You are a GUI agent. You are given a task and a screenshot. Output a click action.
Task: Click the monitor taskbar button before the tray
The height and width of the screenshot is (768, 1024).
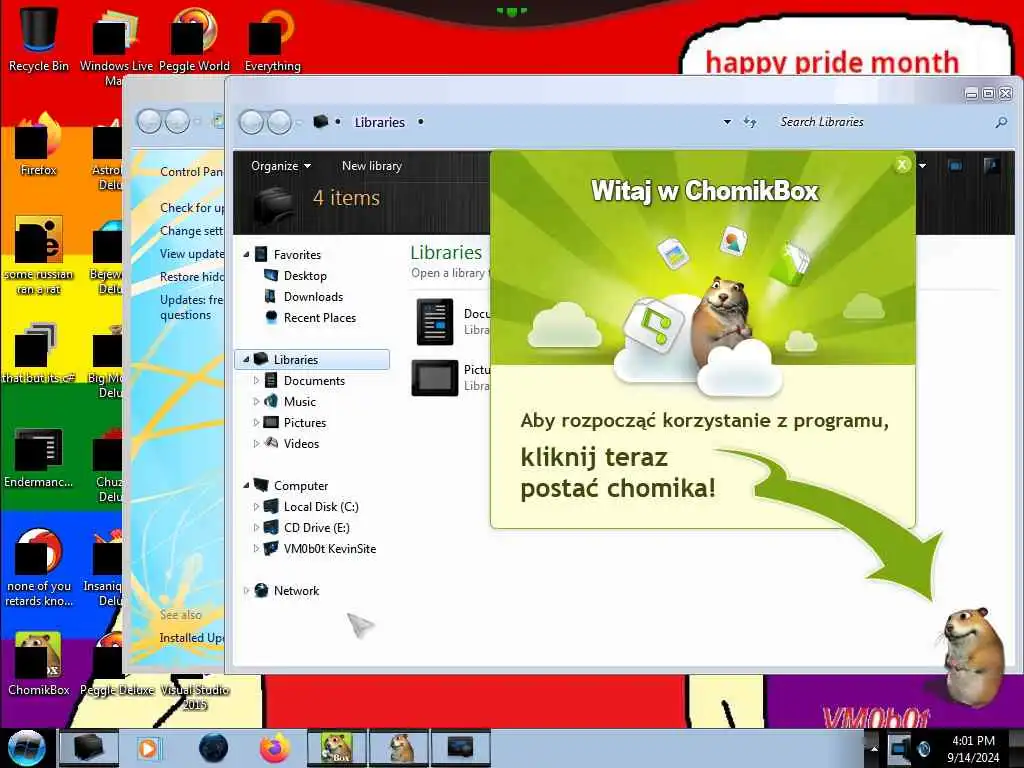tap(460, 748)
